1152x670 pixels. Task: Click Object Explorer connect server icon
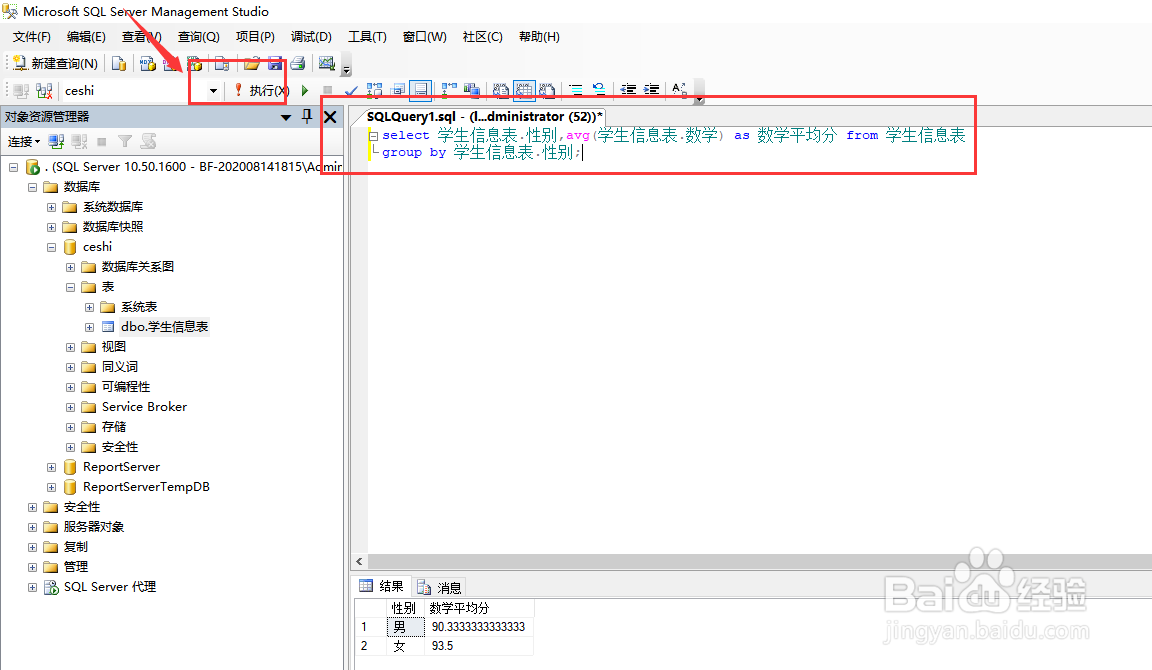click(56, 142)
